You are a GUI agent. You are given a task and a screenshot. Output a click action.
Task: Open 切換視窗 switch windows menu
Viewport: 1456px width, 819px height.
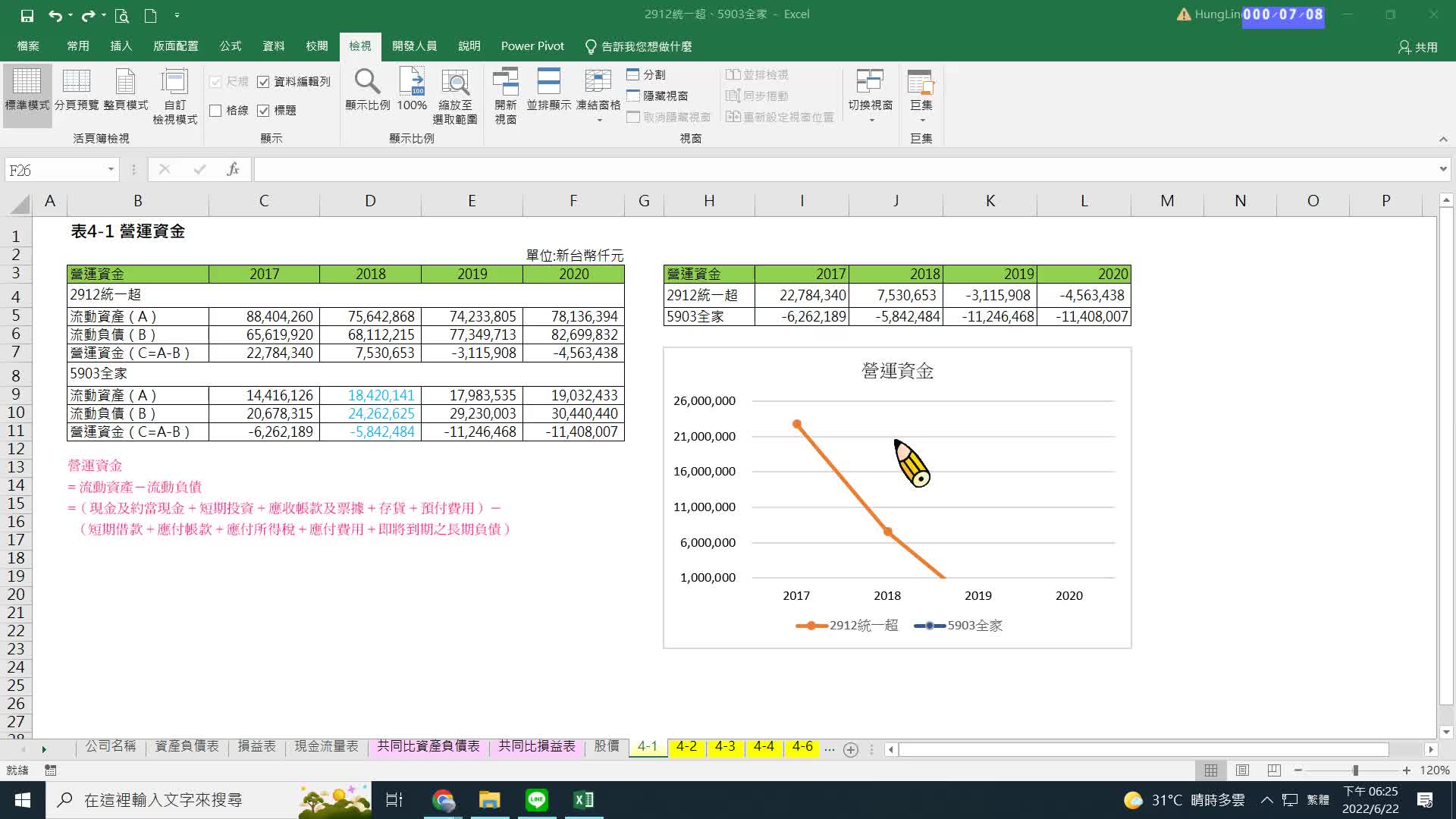[871, 95]
